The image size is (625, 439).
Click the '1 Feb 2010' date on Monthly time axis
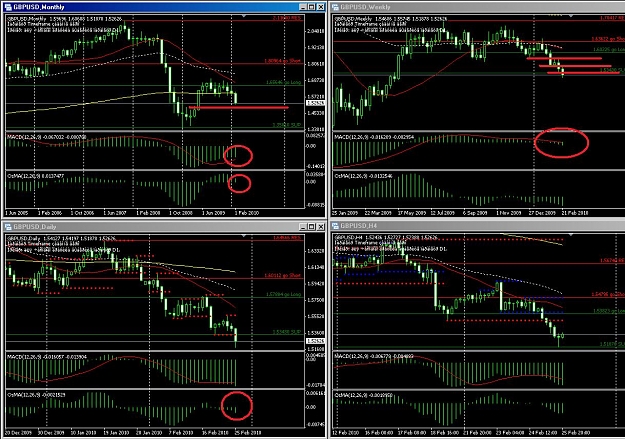pyautogui.click(x=247, y=213)
